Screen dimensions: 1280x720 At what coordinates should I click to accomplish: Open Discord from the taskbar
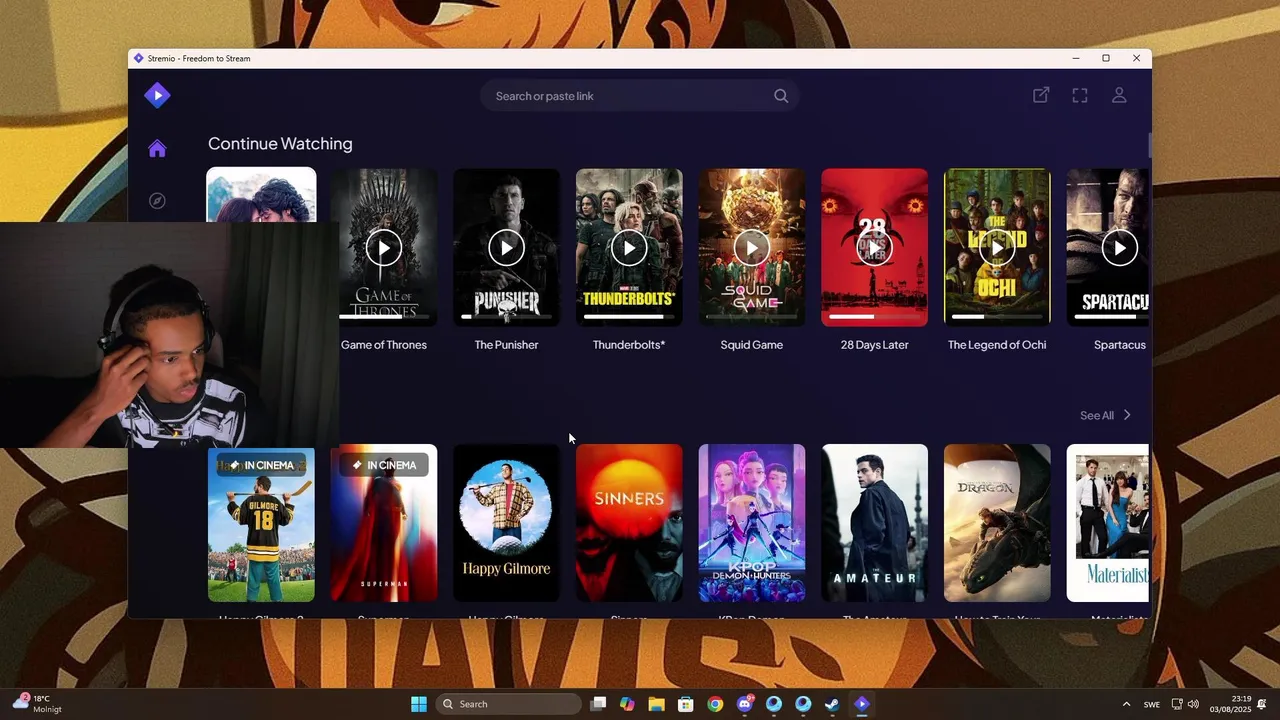coord(744,704)
